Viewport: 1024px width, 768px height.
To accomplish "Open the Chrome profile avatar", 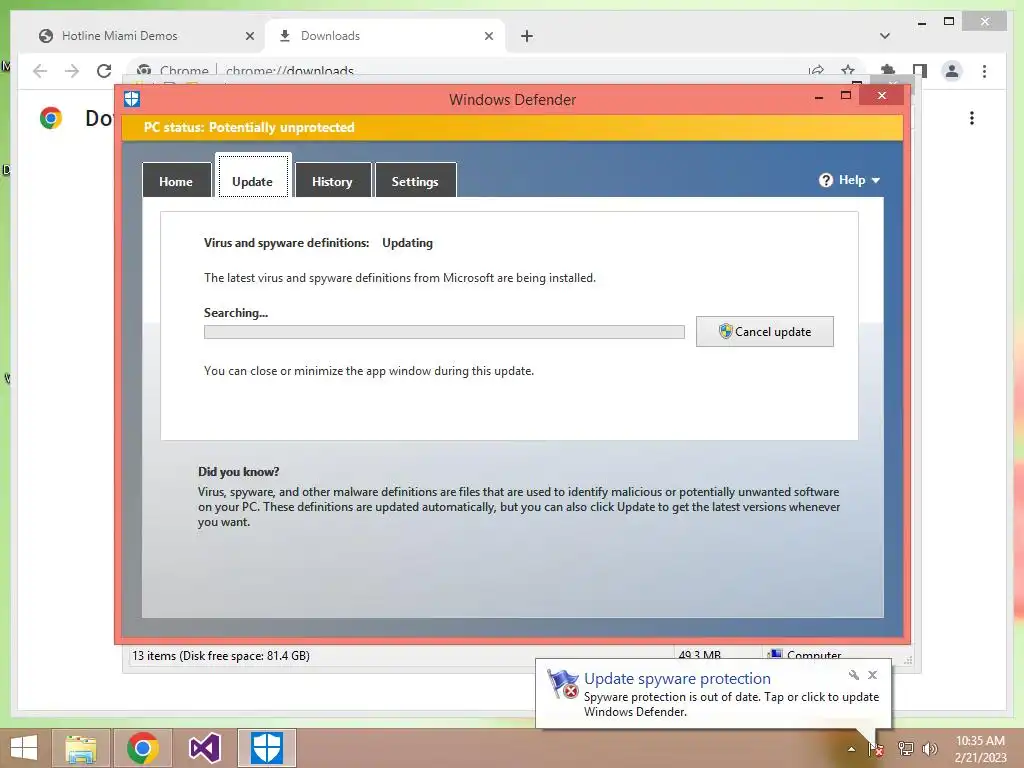I will [952, 71].
